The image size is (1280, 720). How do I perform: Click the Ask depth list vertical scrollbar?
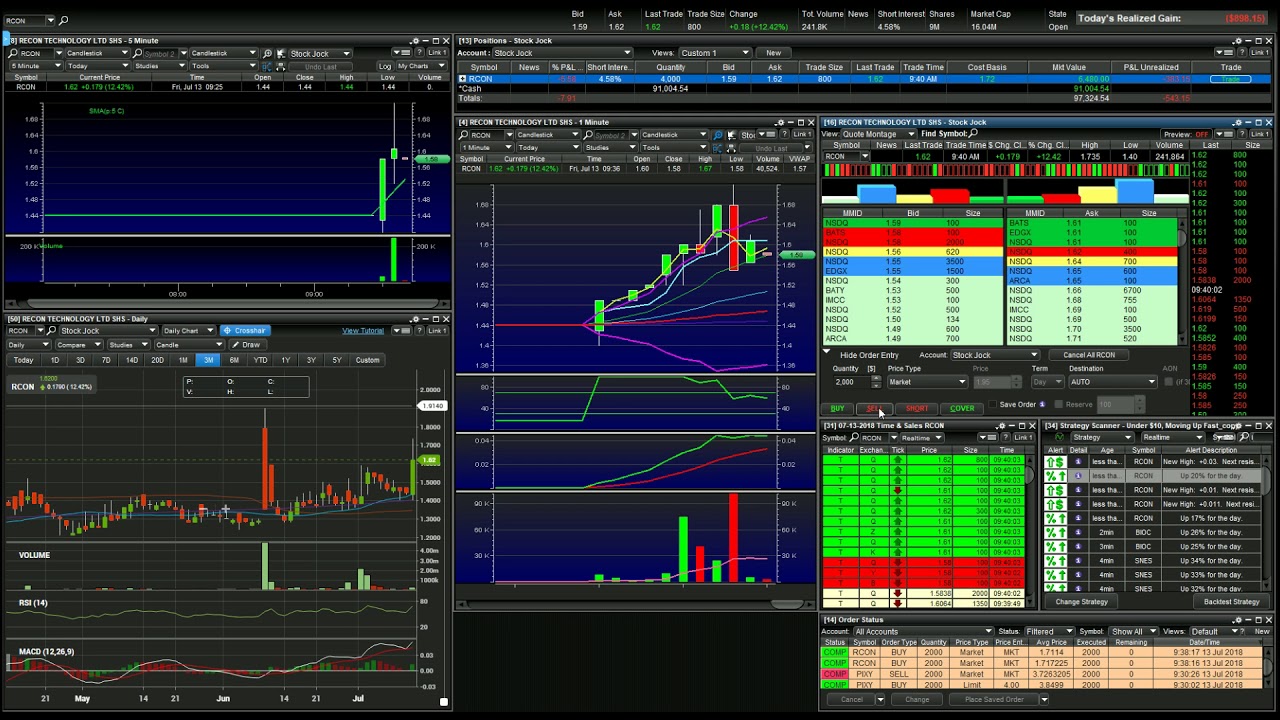click(x=1183, y=280)
